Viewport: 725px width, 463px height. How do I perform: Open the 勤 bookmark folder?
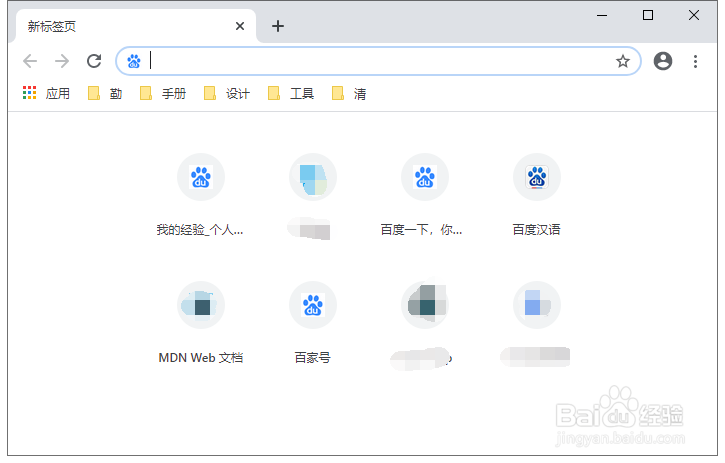point(105,94)
